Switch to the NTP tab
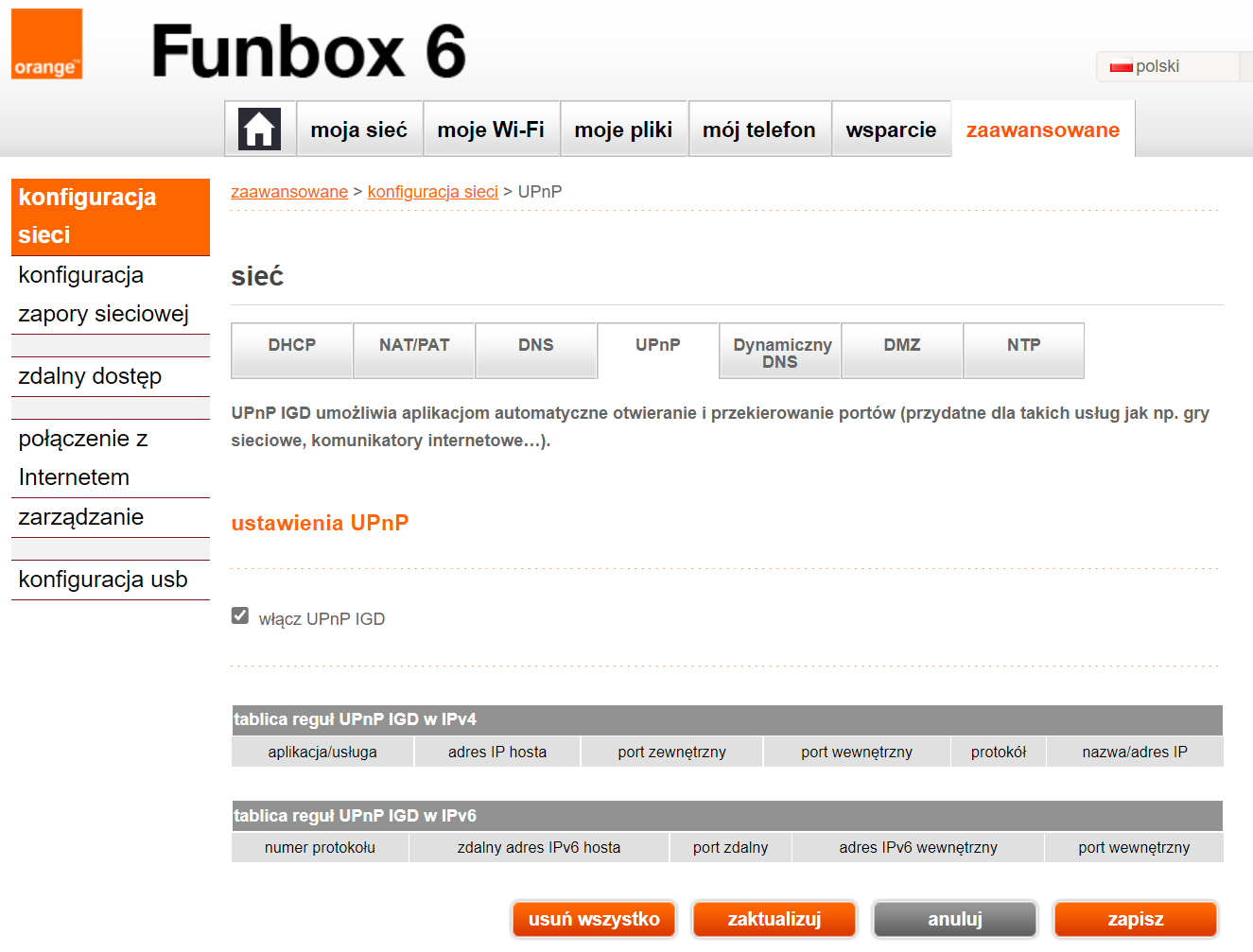Screen dimensions: 1253x952 click(1023, 350)
